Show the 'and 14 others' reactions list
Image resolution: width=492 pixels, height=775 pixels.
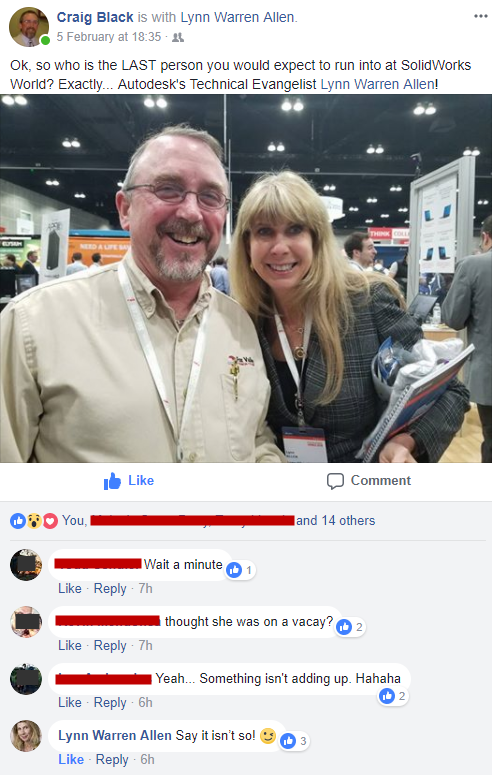(x=335, y=520)
